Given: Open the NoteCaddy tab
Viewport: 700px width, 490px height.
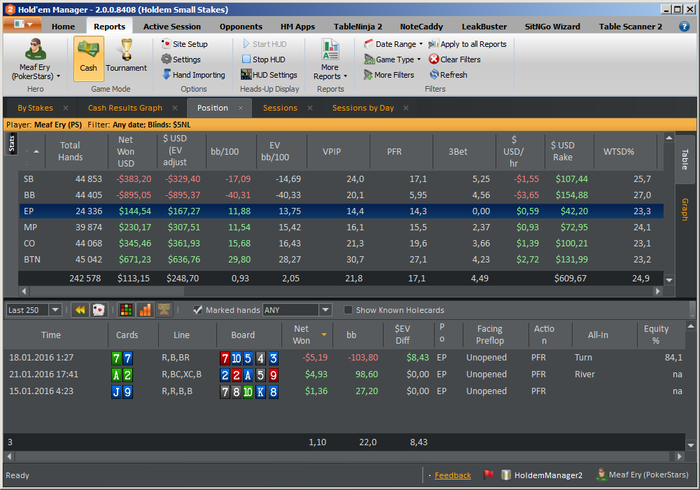Looking at the screenshot, I should coord(421,26).
